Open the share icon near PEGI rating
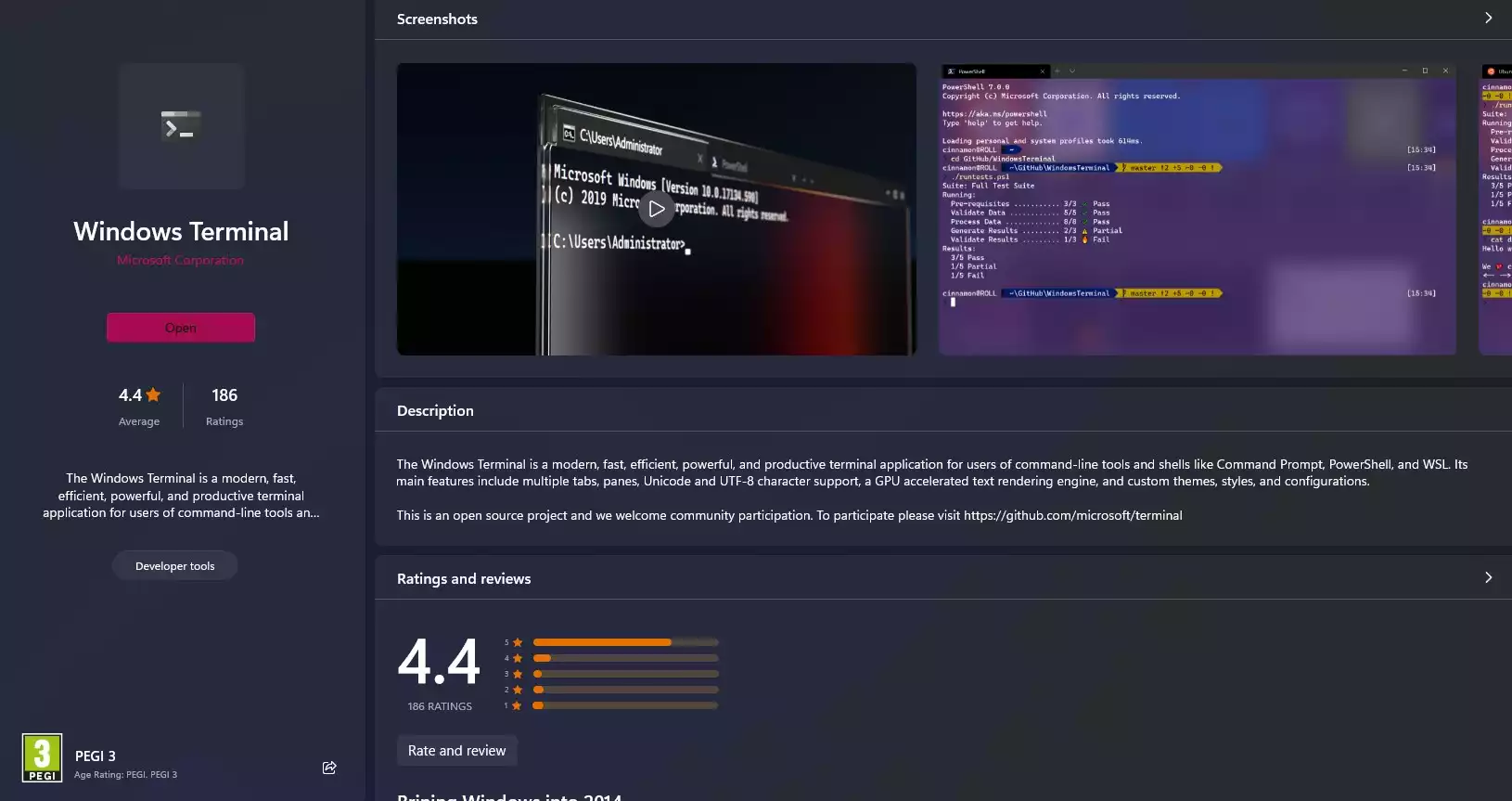 329,768
